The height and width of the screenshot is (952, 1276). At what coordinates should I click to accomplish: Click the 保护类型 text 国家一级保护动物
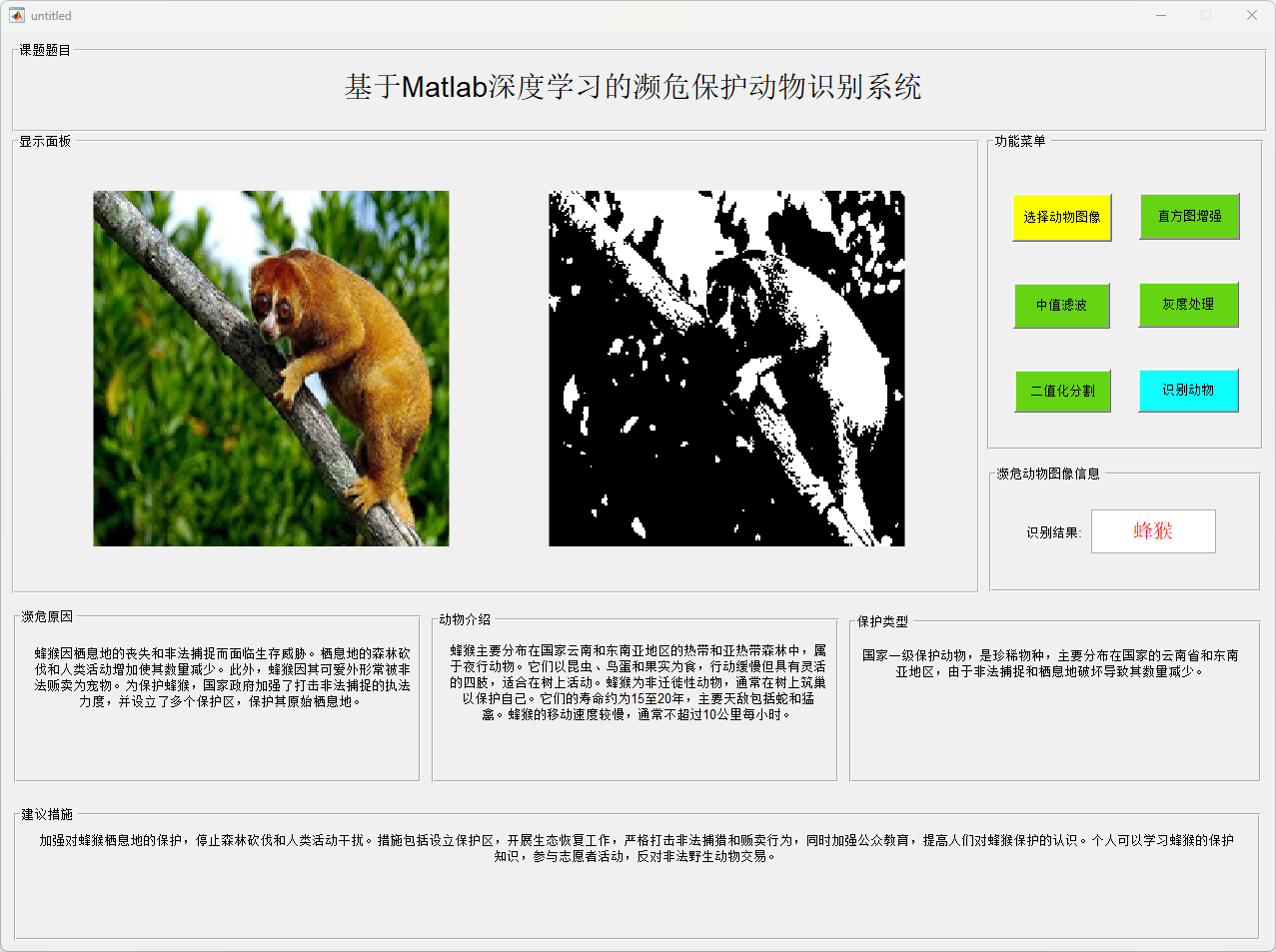(x=1050, y=663)
